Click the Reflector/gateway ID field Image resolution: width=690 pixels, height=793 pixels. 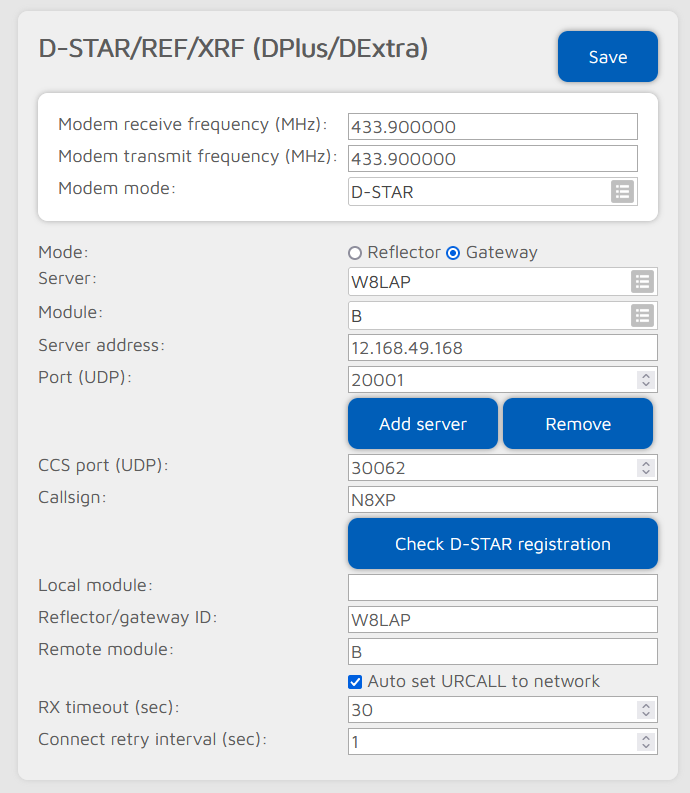[x=502, y=620]
